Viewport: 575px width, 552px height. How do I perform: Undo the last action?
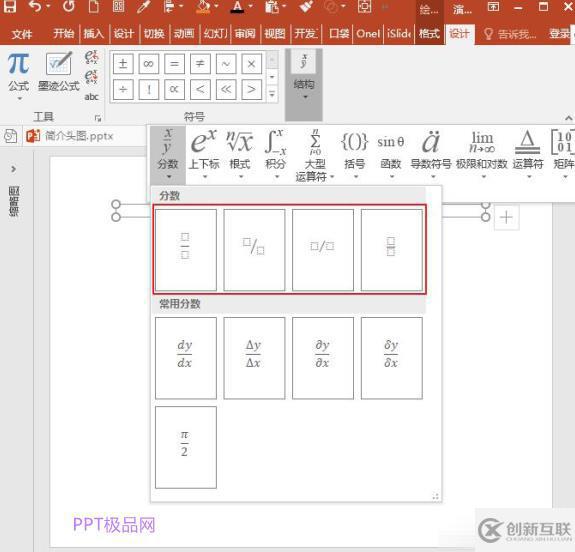tap(36, 6)
